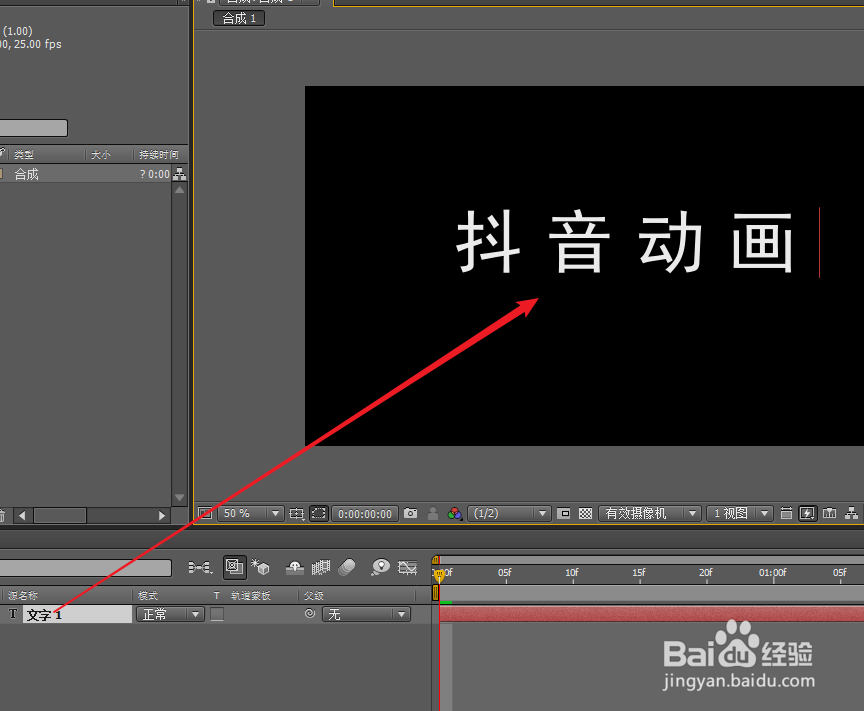864x711 pixels.
Task: Click the red 文字 1 layer duration bar
Action: tap(652, 613)
